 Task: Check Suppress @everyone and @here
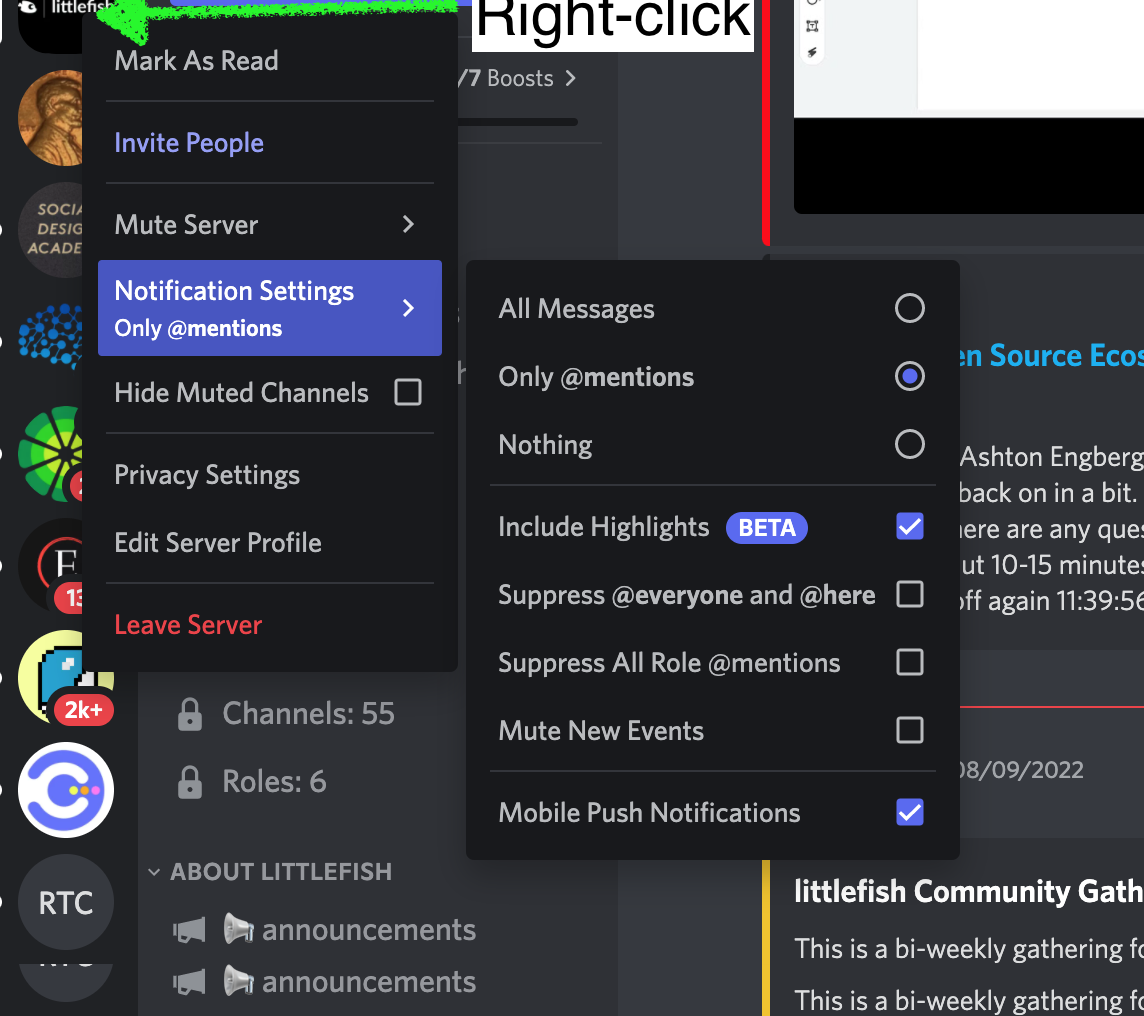[x=909, y=595]
